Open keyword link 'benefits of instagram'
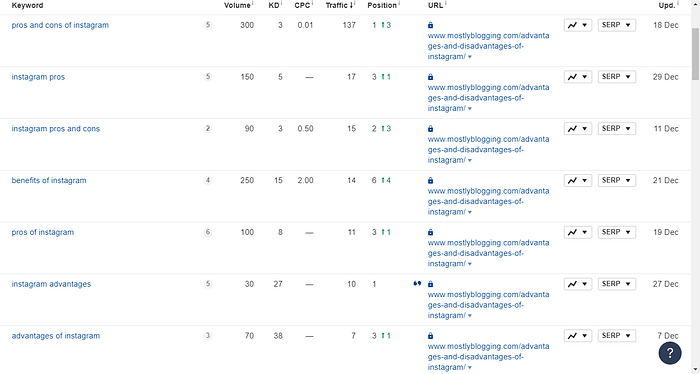 coord(49,180)
